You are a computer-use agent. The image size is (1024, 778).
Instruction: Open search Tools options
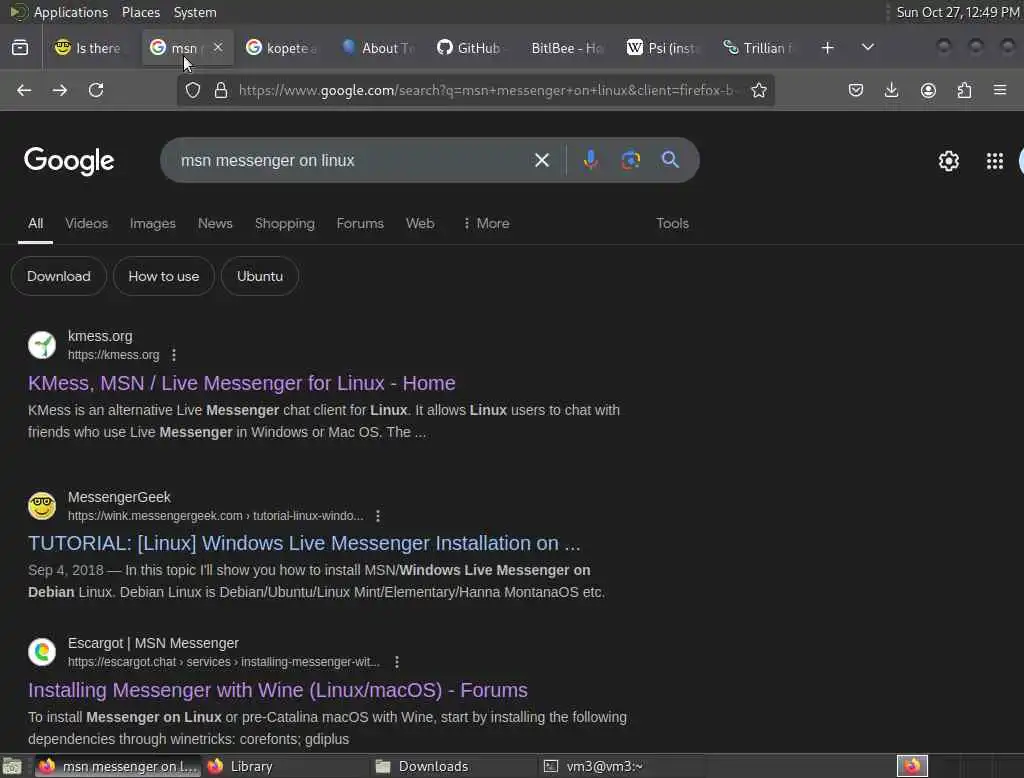672,223
